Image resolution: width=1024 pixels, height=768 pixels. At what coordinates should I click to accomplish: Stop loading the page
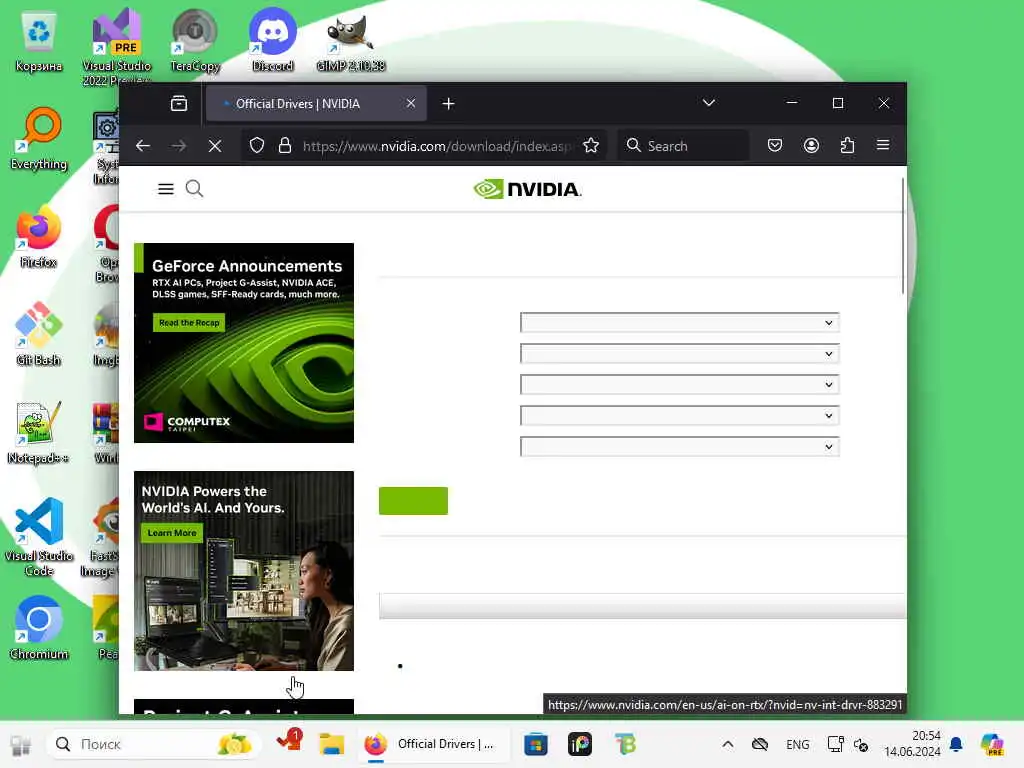215,146
